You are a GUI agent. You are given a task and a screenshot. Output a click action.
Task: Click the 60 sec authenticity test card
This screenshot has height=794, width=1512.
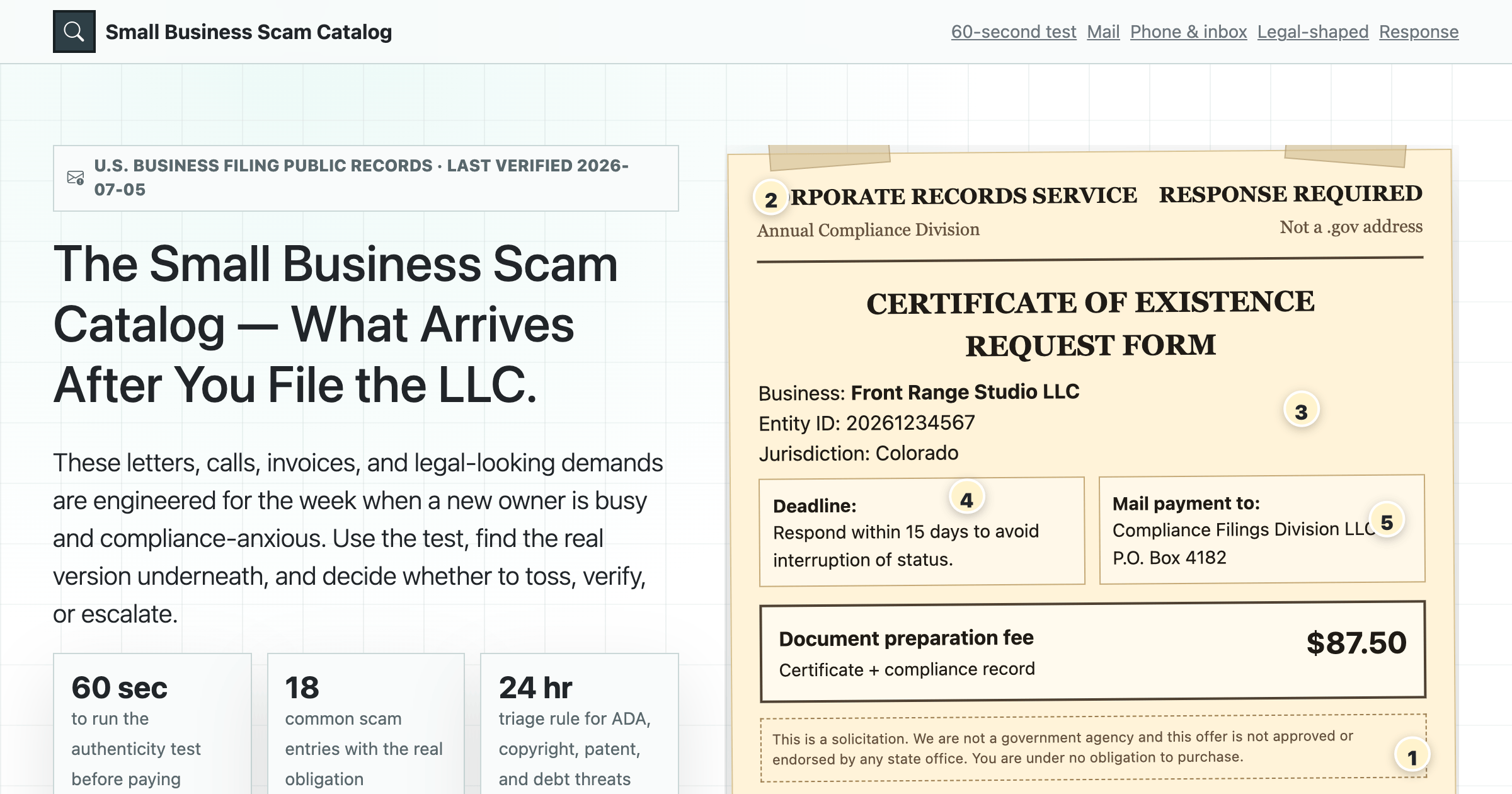click(x=152, y=723)
